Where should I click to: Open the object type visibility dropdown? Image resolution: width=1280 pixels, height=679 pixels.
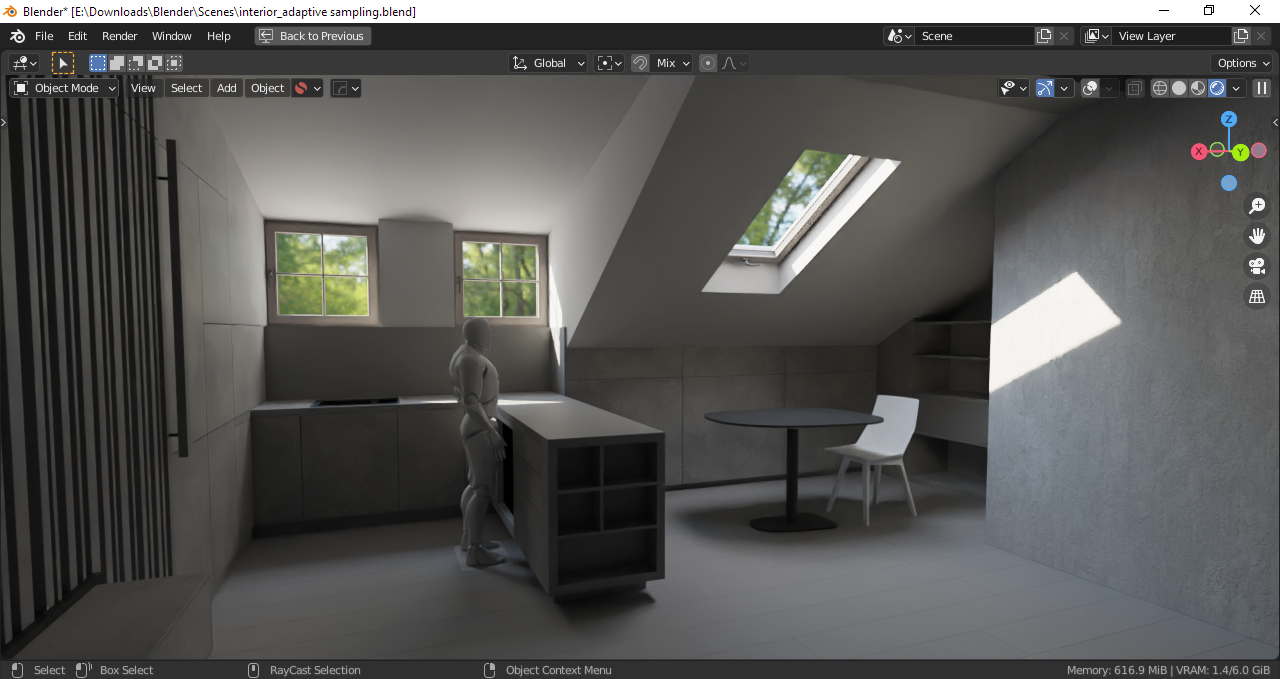tap(1013, 88)
